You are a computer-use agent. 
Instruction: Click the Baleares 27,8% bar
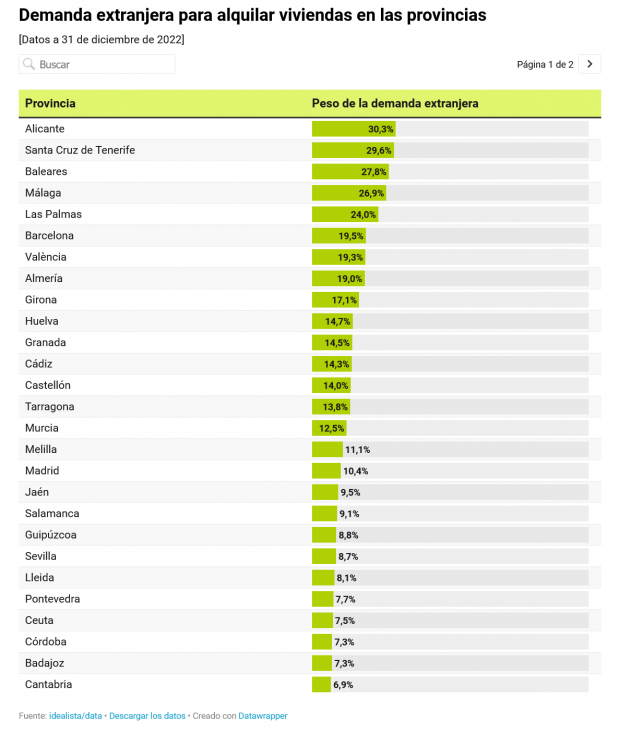click(350, 172)
